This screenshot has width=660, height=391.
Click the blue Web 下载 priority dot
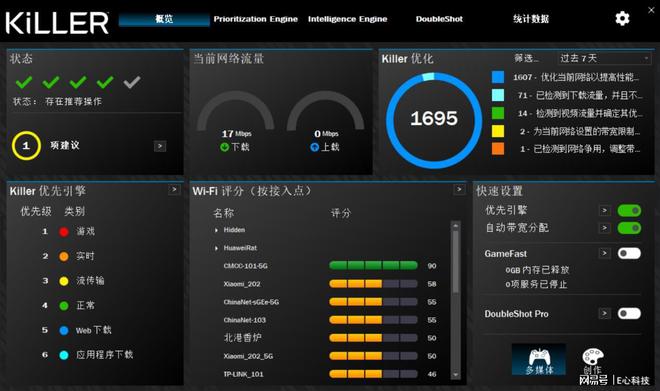coord(64,330)
